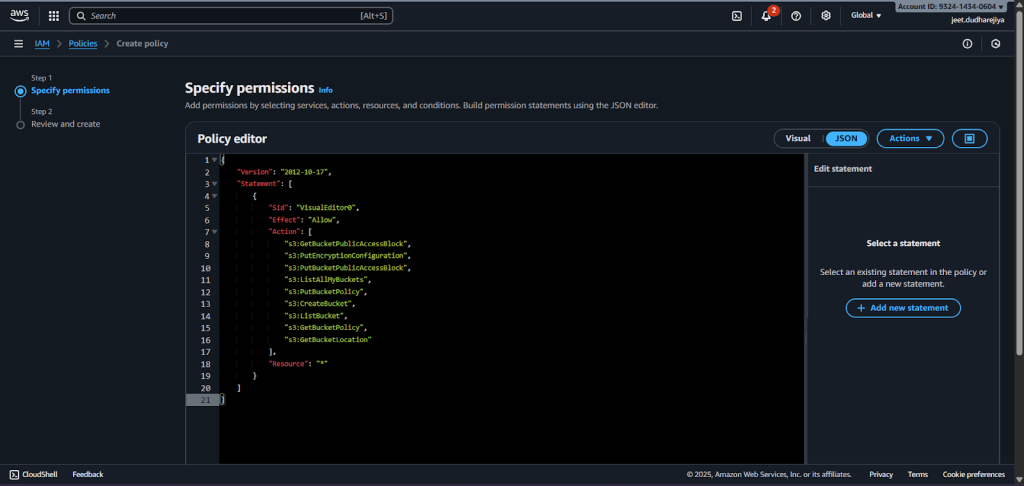Open the services grid menu
Screen dimensions: 1024x486
(x=54, y=16)
